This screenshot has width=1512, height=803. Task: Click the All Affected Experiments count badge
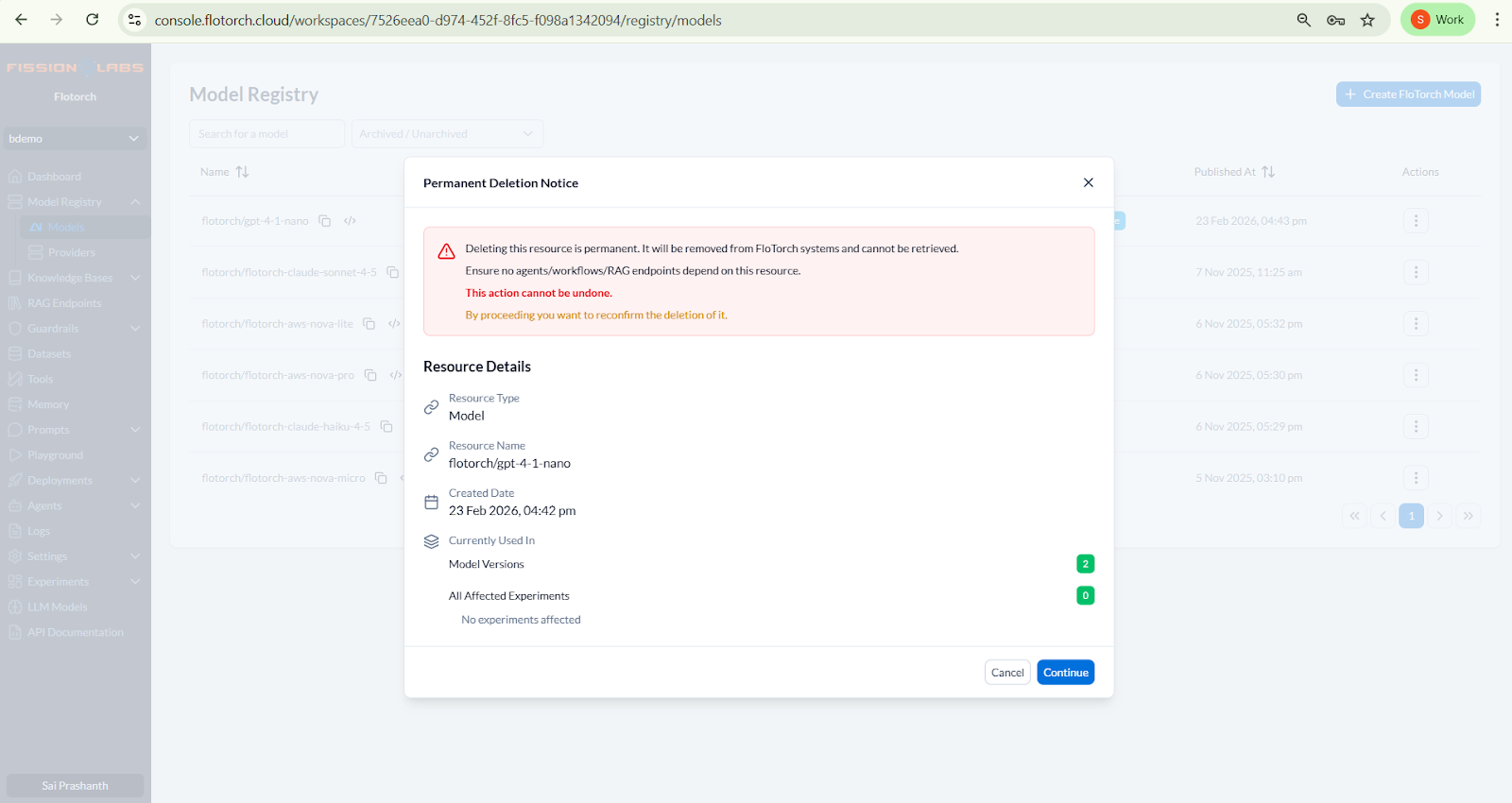point(1085,595)
